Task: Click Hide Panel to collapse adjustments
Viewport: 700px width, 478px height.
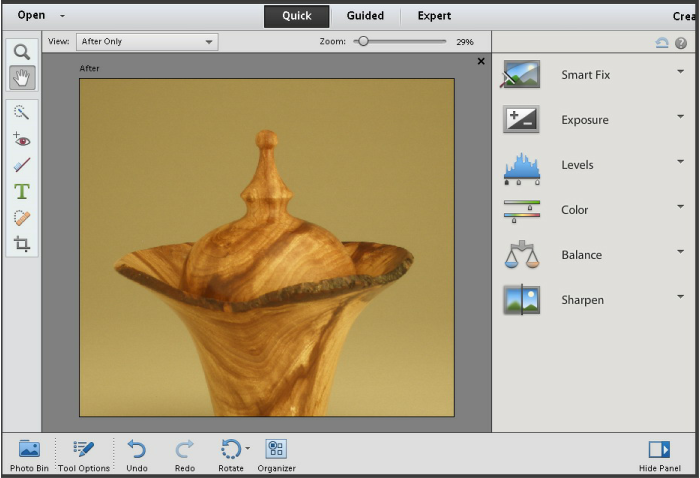Action: point(659,454)
